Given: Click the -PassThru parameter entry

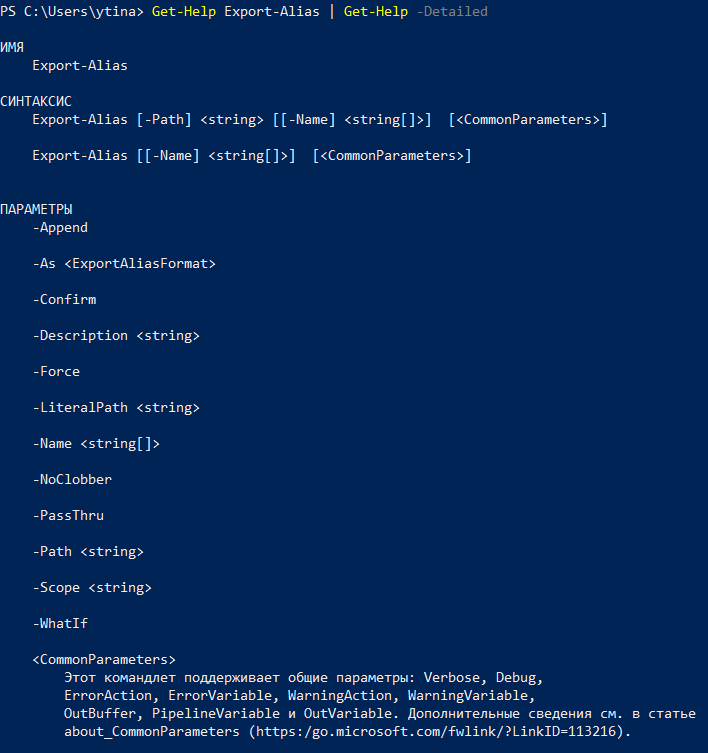Looking at the screenshot, I should tap(68, 515).
